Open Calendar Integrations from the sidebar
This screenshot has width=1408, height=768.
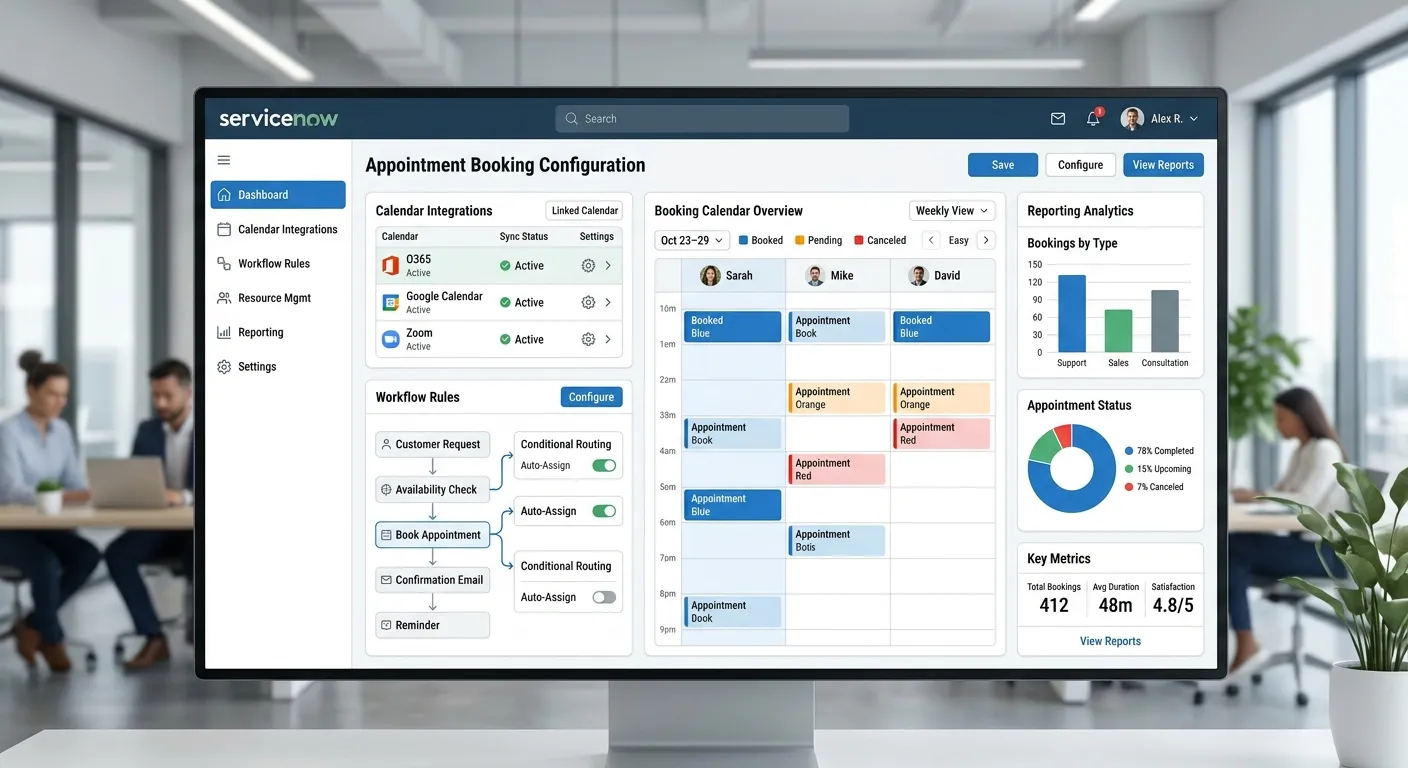point(278,229)
